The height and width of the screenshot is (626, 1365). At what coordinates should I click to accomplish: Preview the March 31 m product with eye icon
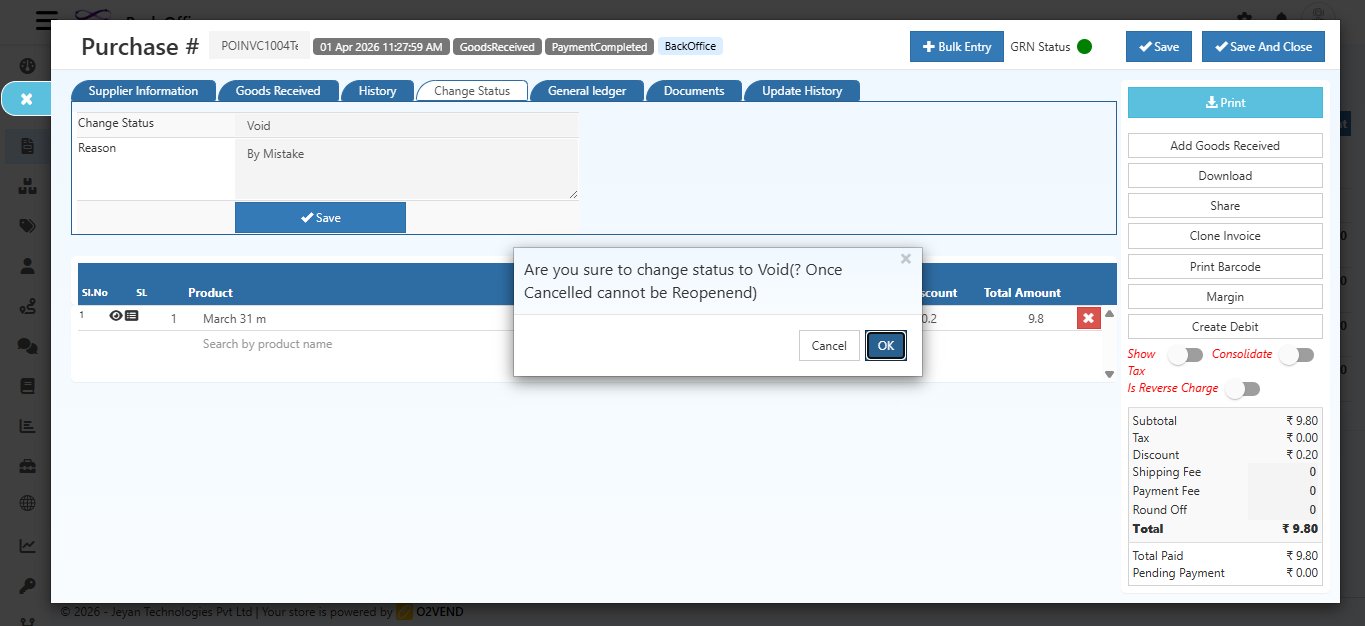[x=116, y=315]
